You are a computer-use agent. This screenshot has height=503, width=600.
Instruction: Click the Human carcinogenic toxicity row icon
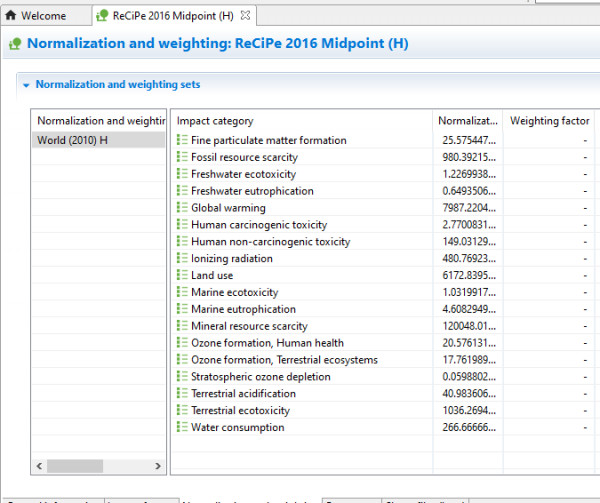[x=182, y=224]
